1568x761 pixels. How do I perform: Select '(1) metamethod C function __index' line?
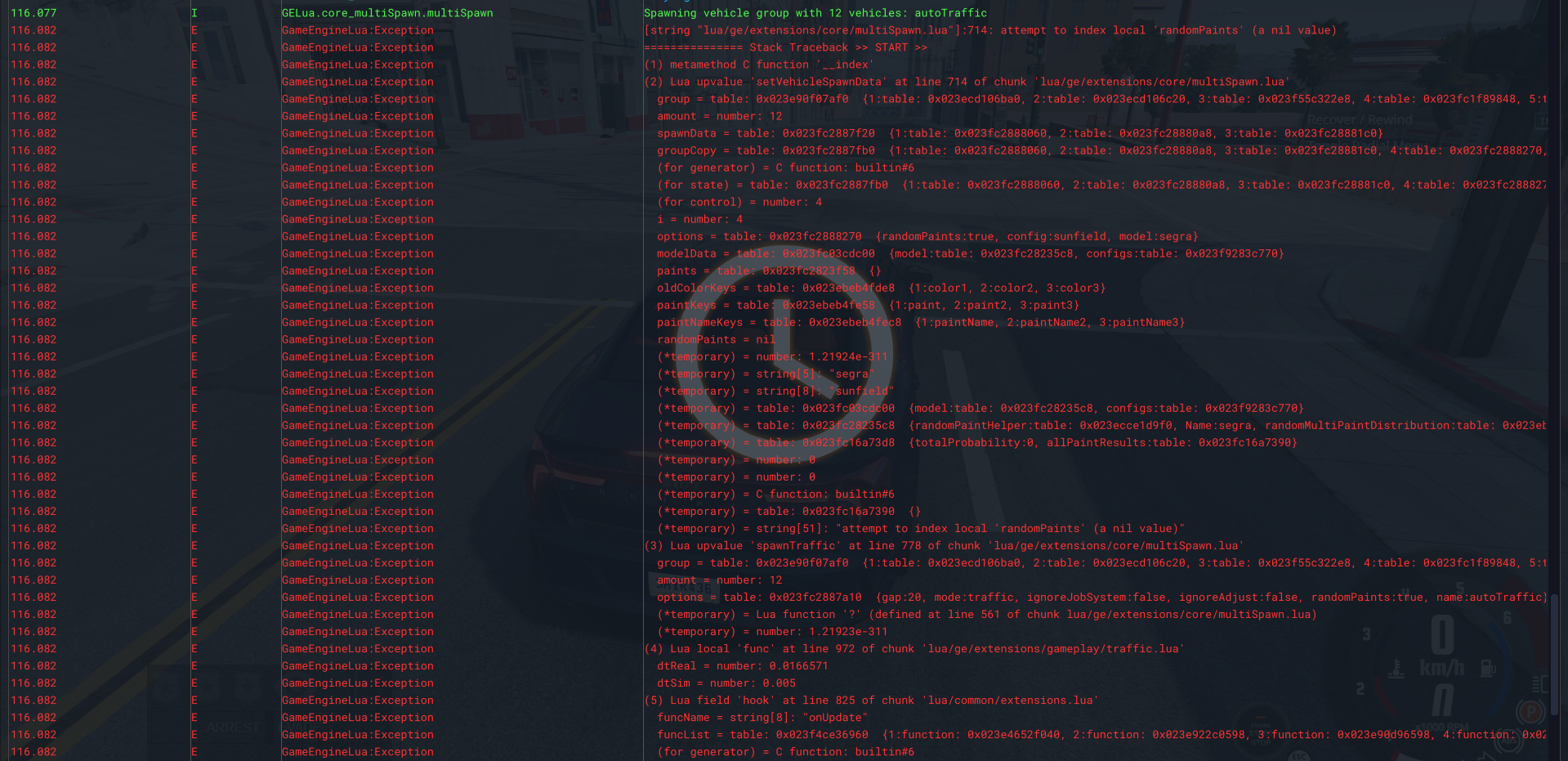point(759,65)
